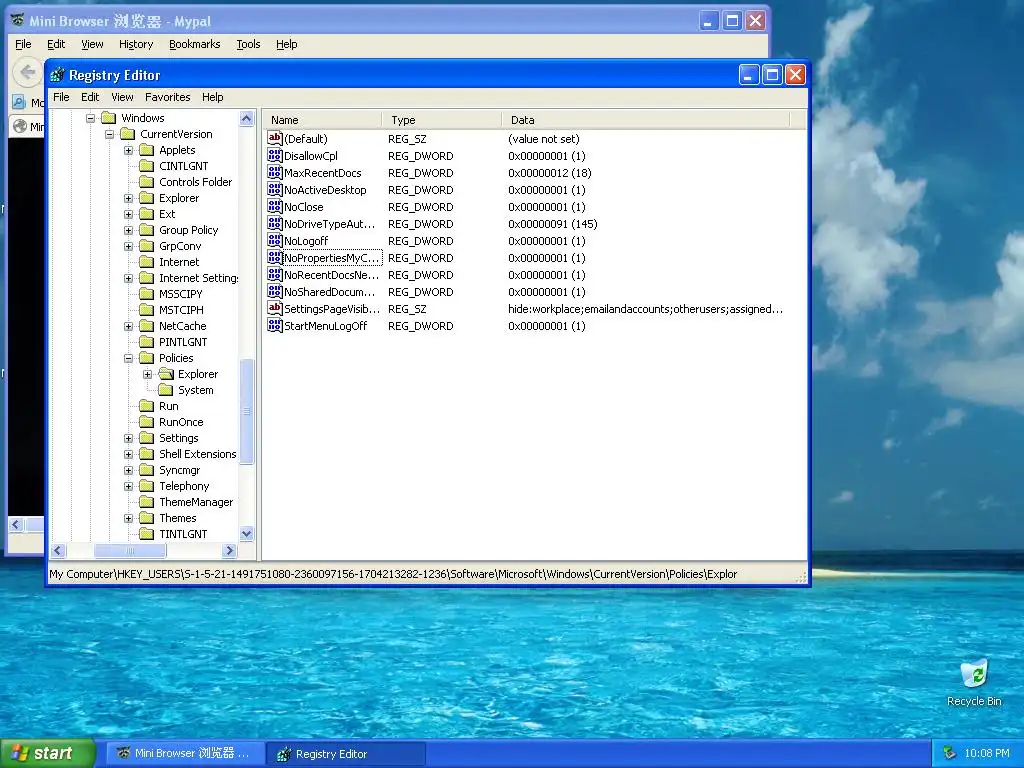This screenshot has height=768, width=1024.
Task: Open the Registry Editor Edit menu
Action: (89, 97)
